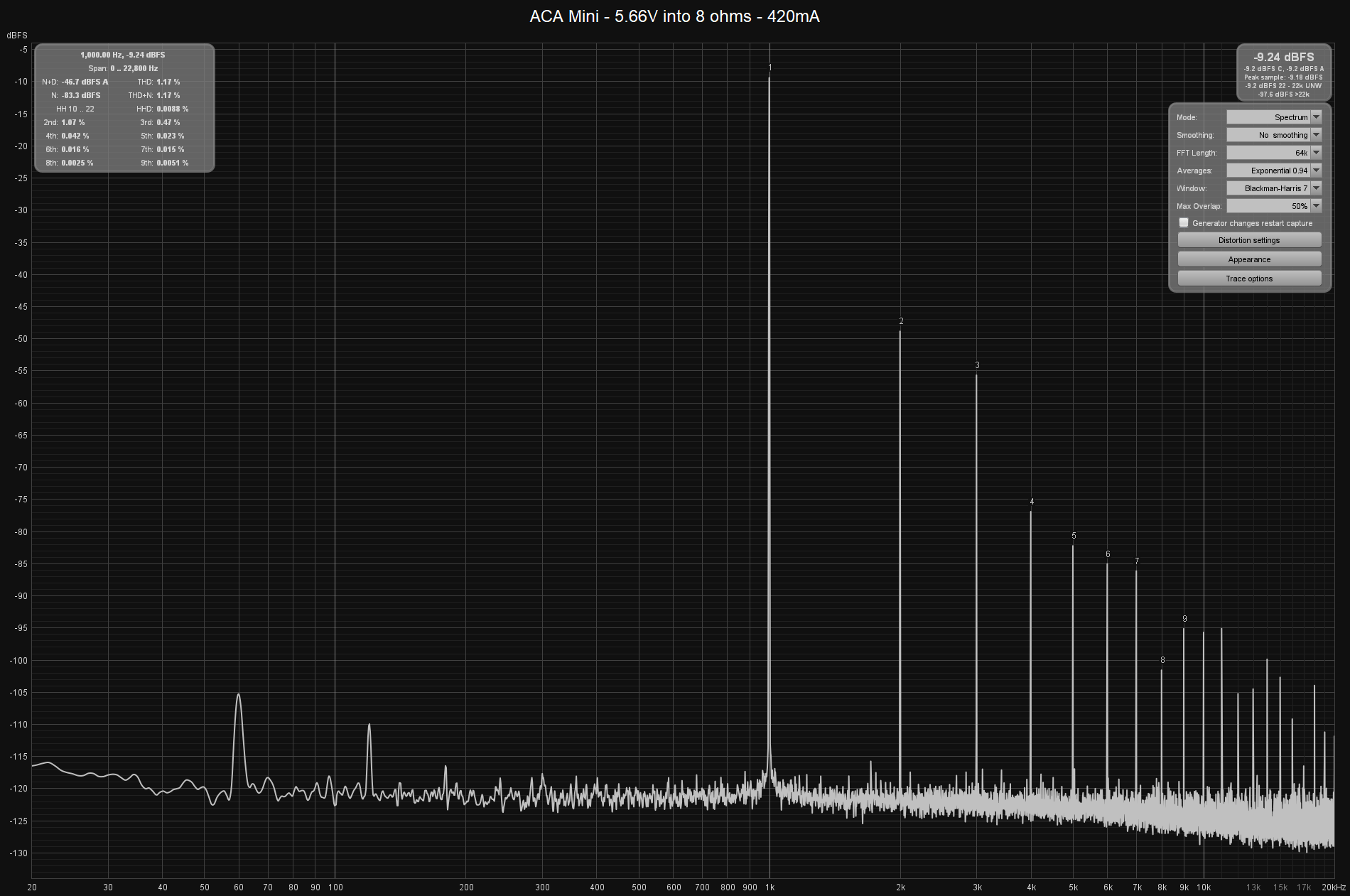Click the 7th harmonic value 0.015 %
Screen dimensions: 1350x896
(171, 149)
